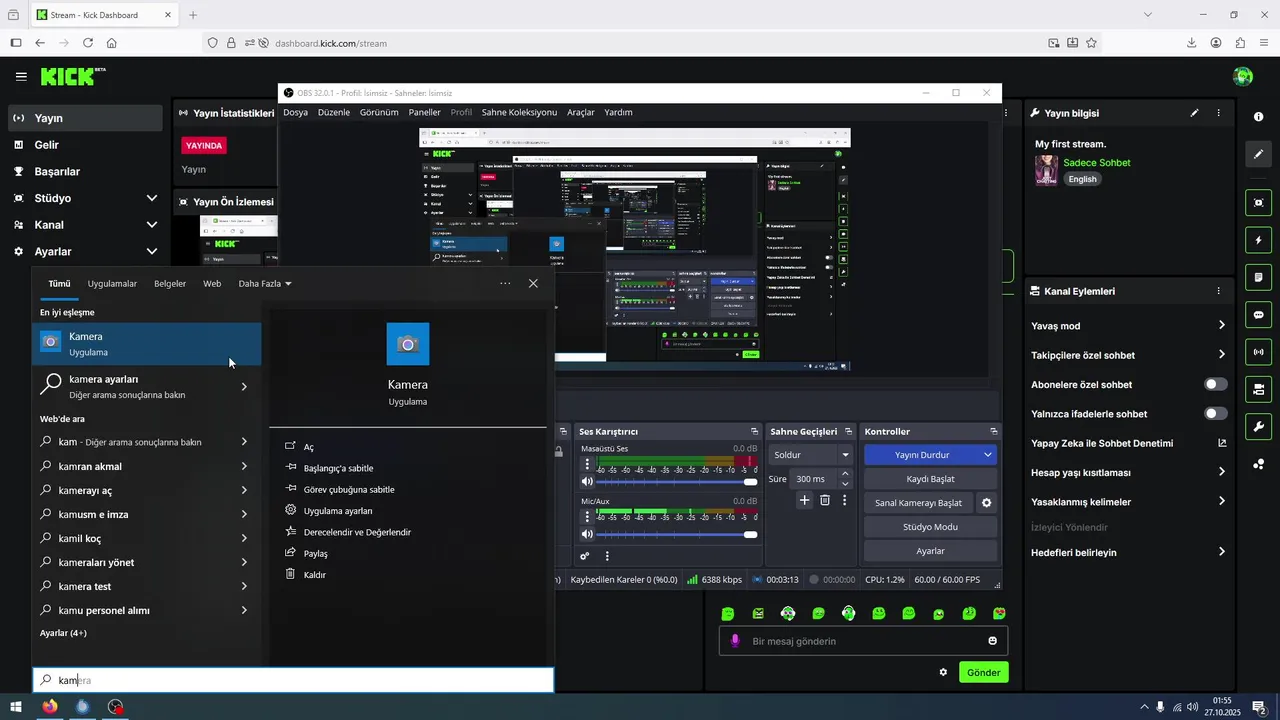Open dropdown arrow on Yayını Durdur button
The image size is (1280, 720).
pos(988,455)
